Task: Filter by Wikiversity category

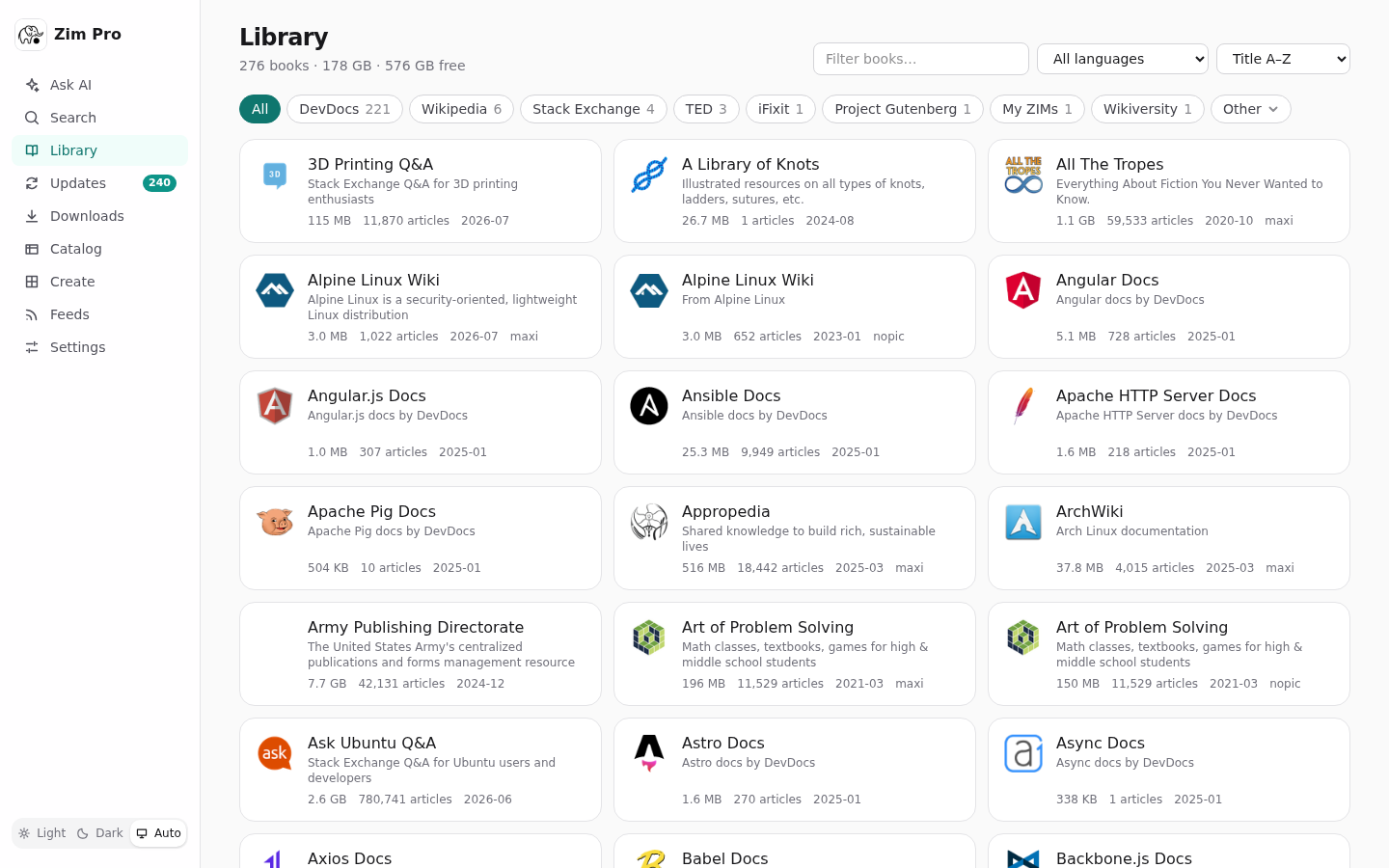Action: 1148,109
